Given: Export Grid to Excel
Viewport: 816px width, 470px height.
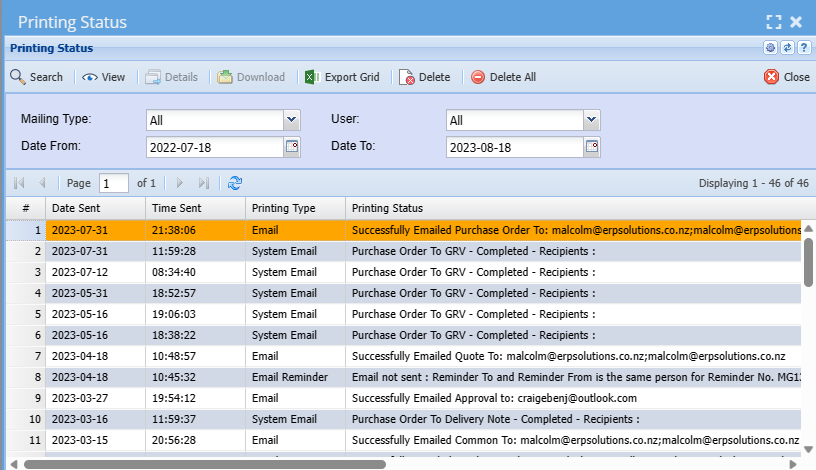Looking at the screenshot, I should pyautogui.click(x=342, y=77).
